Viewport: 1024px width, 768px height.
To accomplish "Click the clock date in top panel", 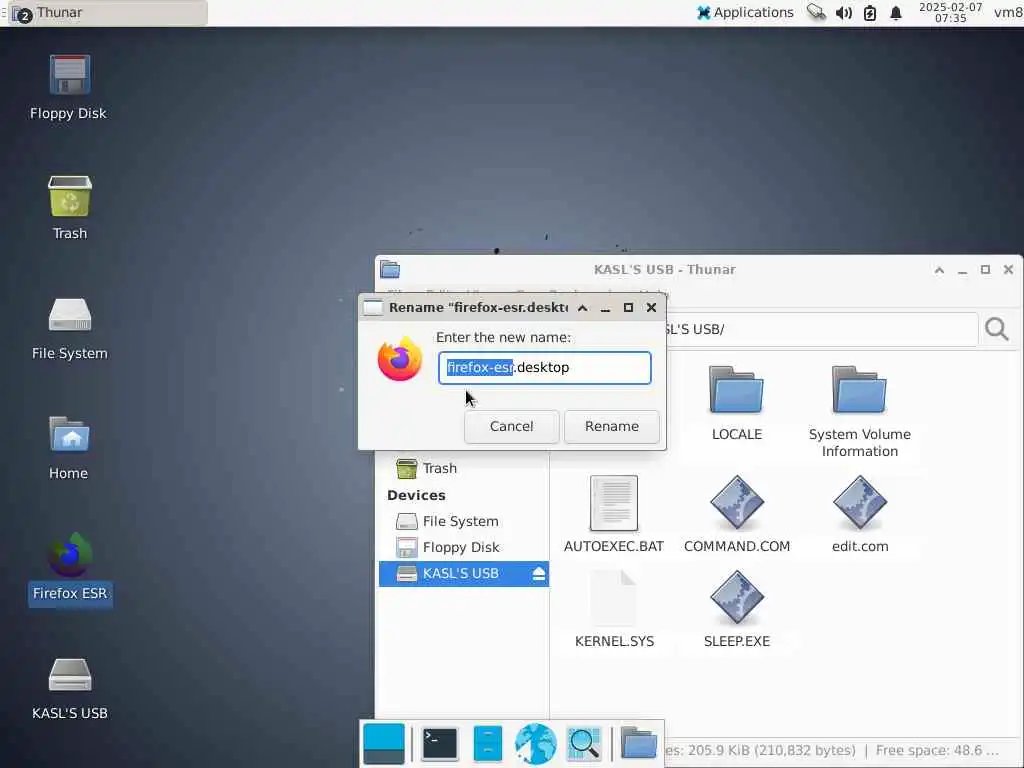I will pyautogui.click(x=950, y=12).
